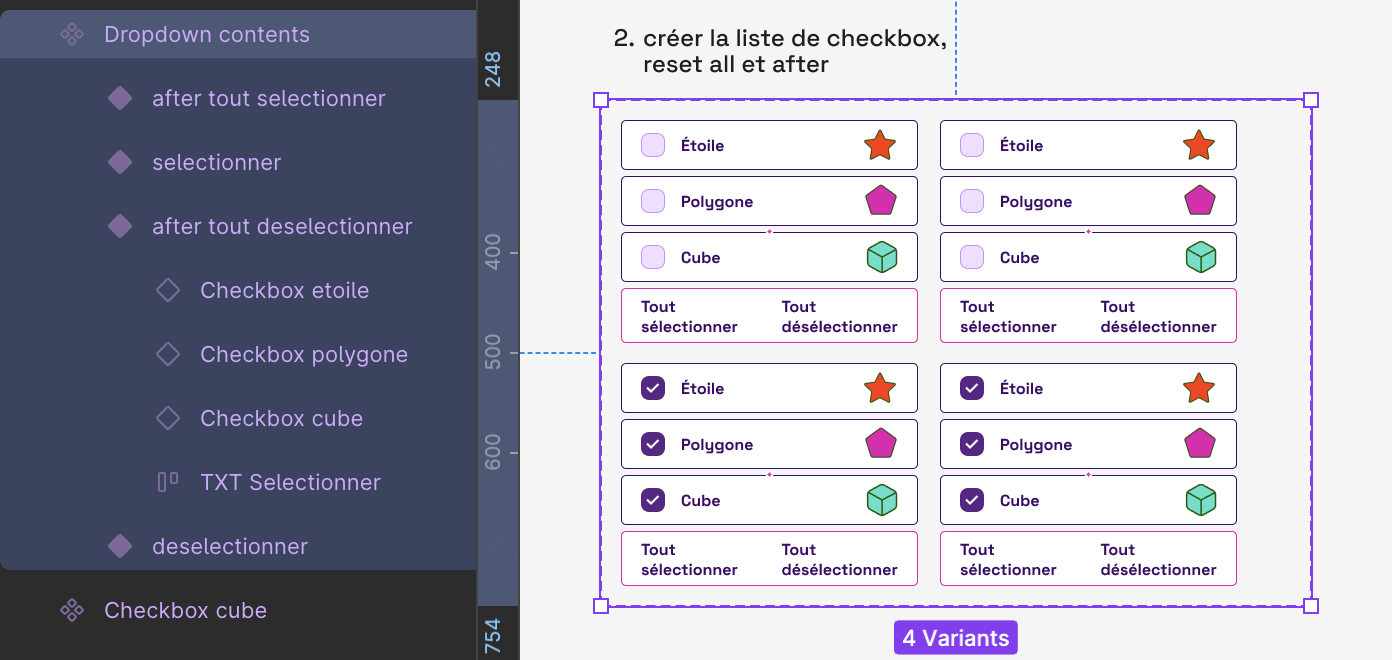
Task: Click the pink pentagon icon in top-right variant
Action: point(1199,201)
